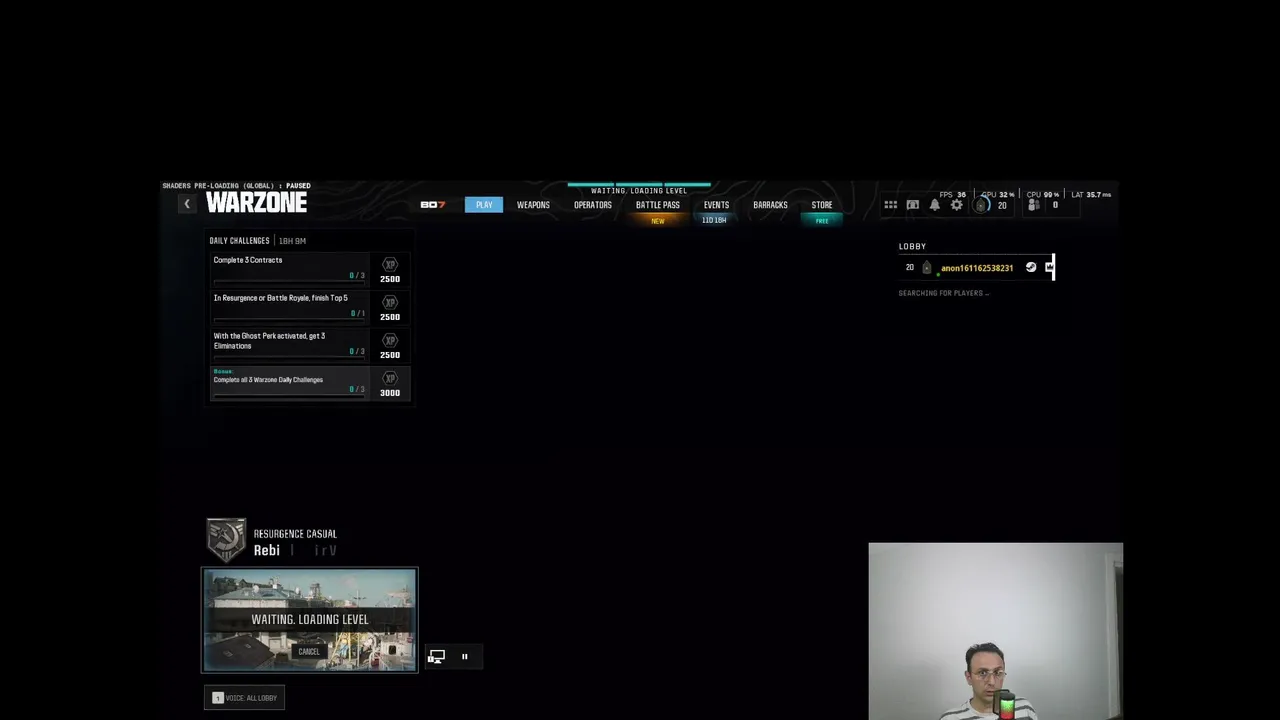Click the FPS 36 counter
This screenshot has height=720, width=1280.
[953, 195]
